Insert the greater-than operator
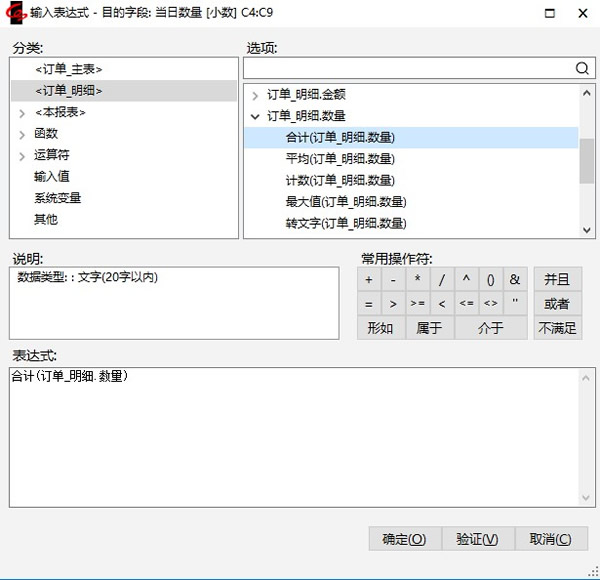The height and width of the screenshot is (580, 600). coord(393,304)
